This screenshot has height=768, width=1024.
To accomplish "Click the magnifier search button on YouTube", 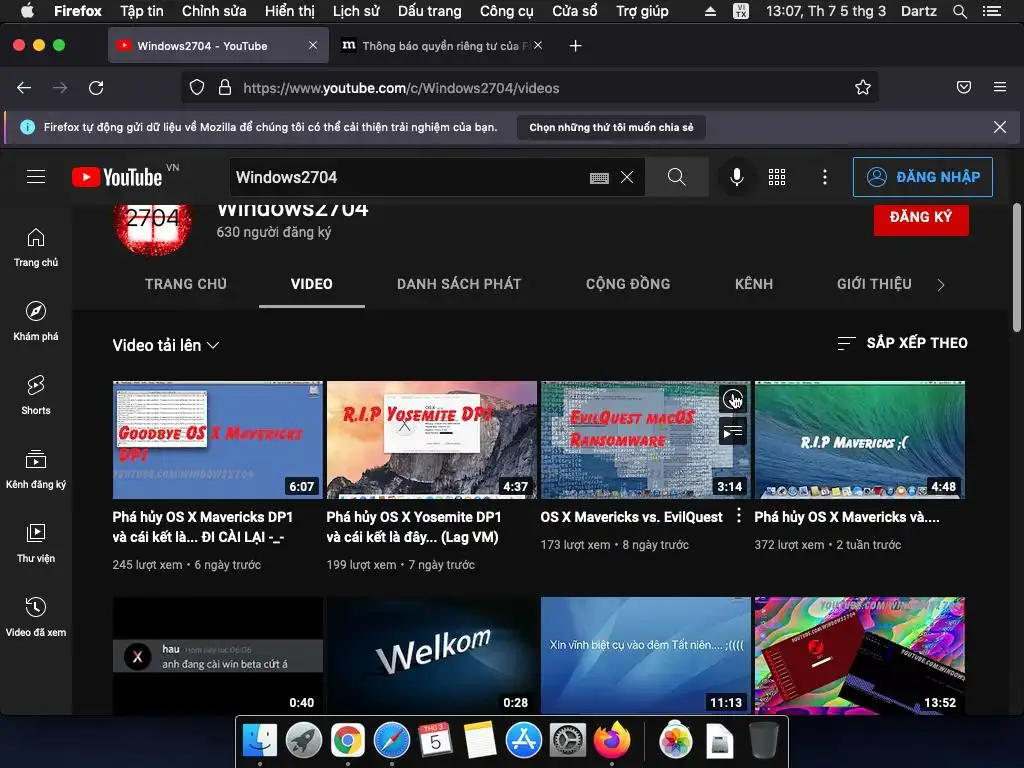I will point(677,177).
